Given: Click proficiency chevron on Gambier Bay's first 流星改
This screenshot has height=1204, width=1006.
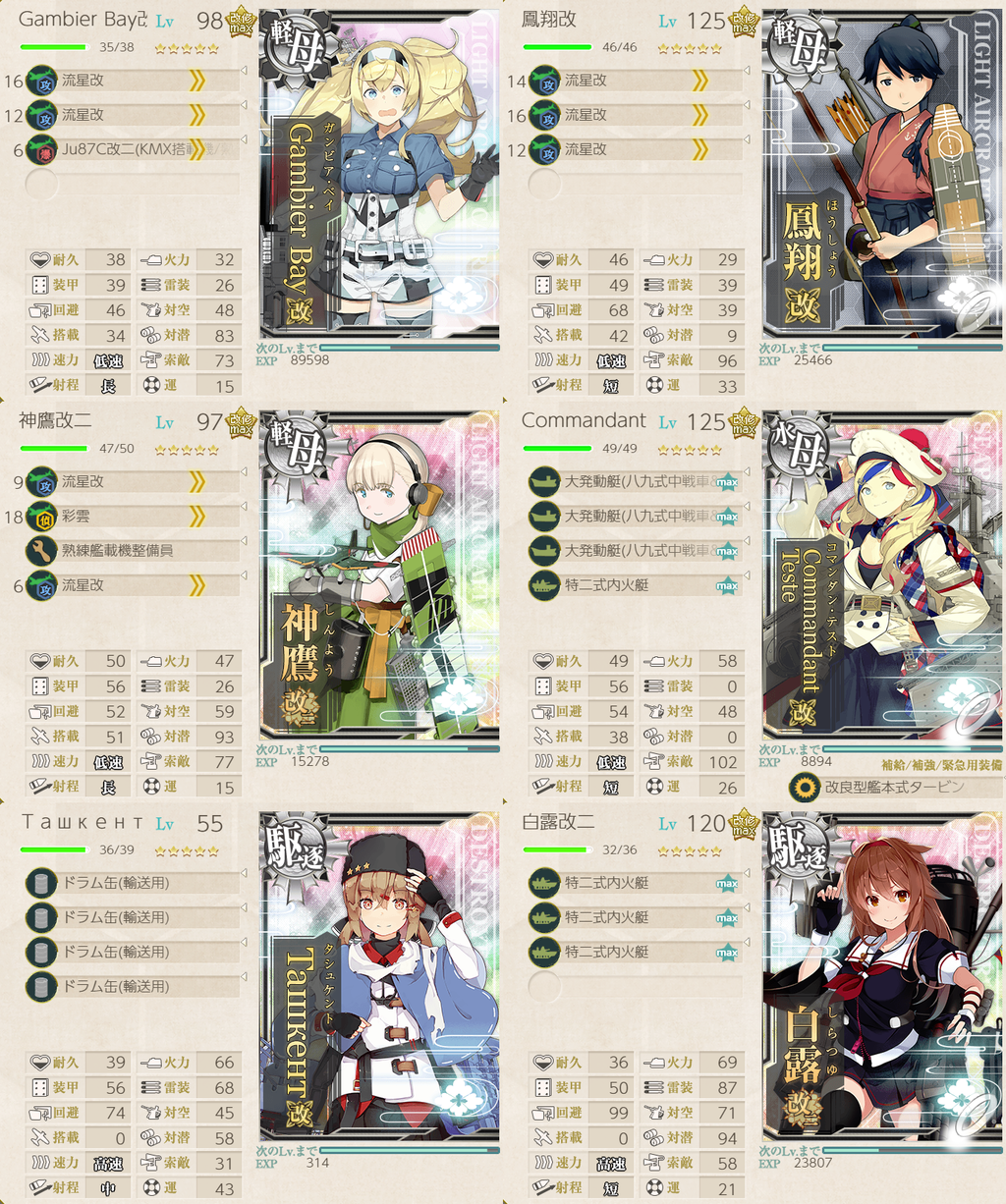Looking at the screenshot, I should (197, 81).
